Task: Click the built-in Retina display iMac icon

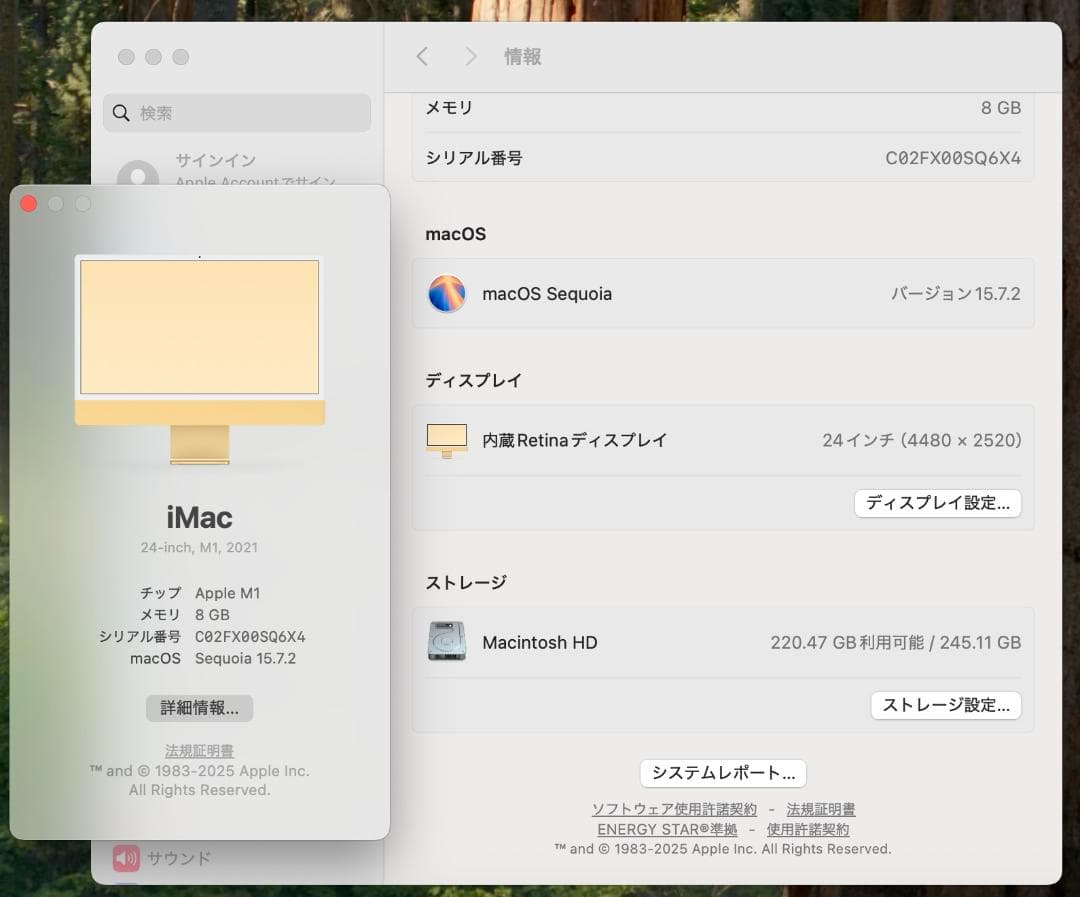Action: coord(446,441)
